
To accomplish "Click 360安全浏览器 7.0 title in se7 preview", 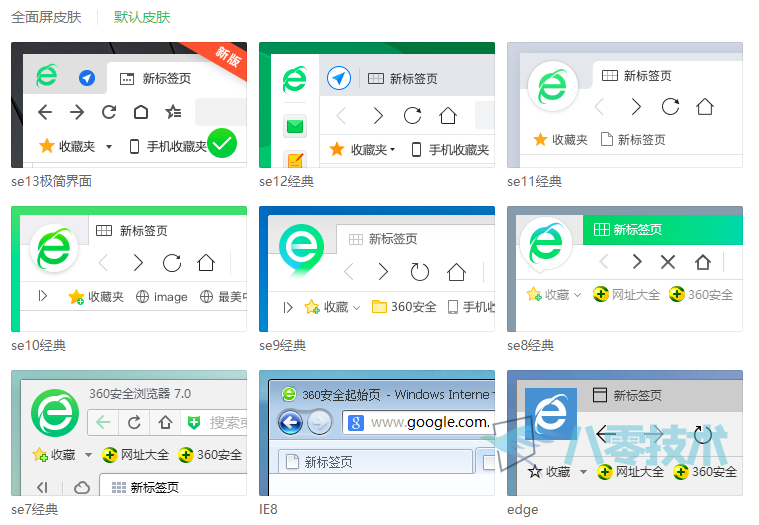I will click(140, 394).
